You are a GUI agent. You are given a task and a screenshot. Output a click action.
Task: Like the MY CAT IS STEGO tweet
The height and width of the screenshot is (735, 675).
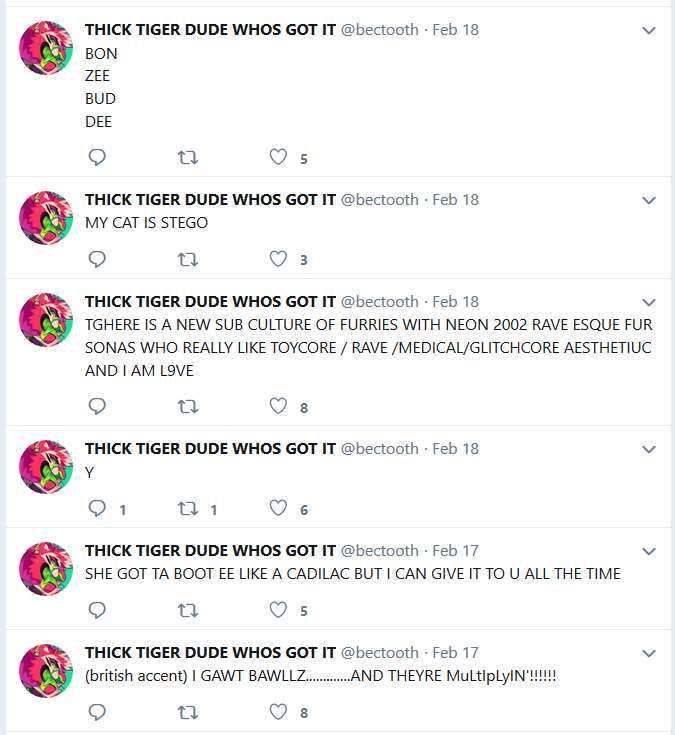click(x=278, y=259)
